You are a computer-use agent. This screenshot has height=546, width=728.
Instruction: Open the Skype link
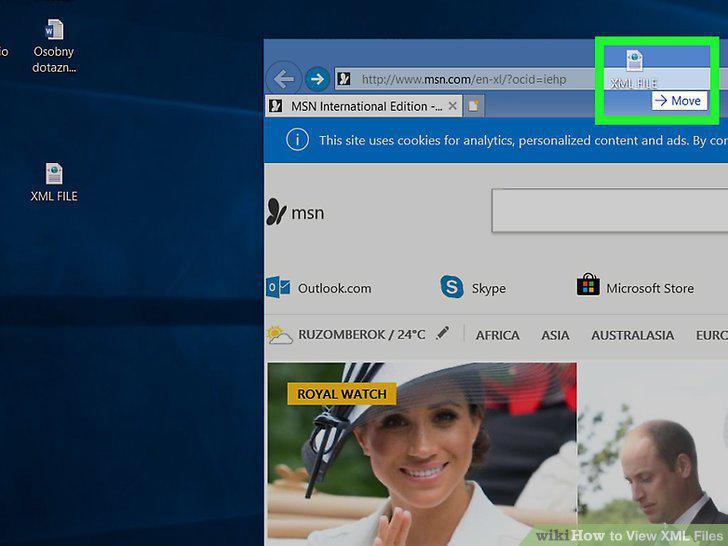[488, 288]
